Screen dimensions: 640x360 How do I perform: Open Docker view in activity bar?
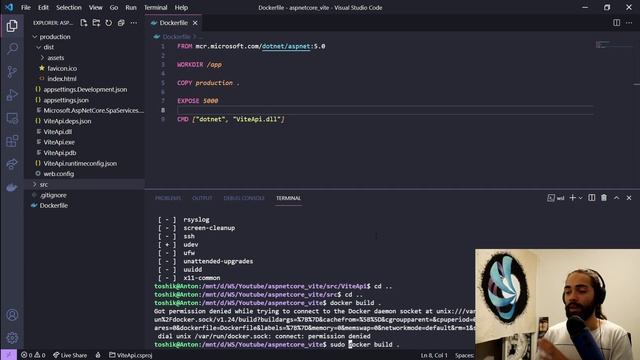(12, 187)
